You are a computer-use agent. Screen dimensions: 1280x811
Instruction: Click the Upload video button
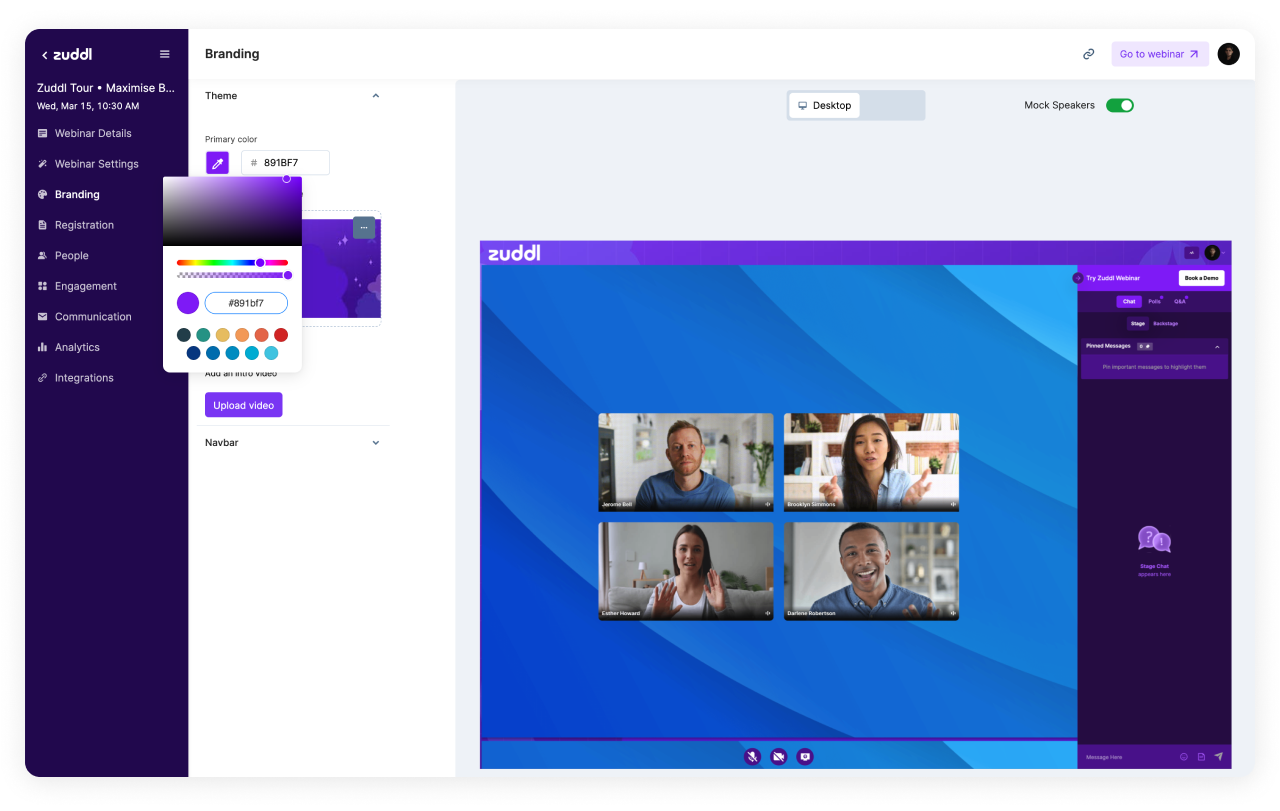click(x=244, y=405)
